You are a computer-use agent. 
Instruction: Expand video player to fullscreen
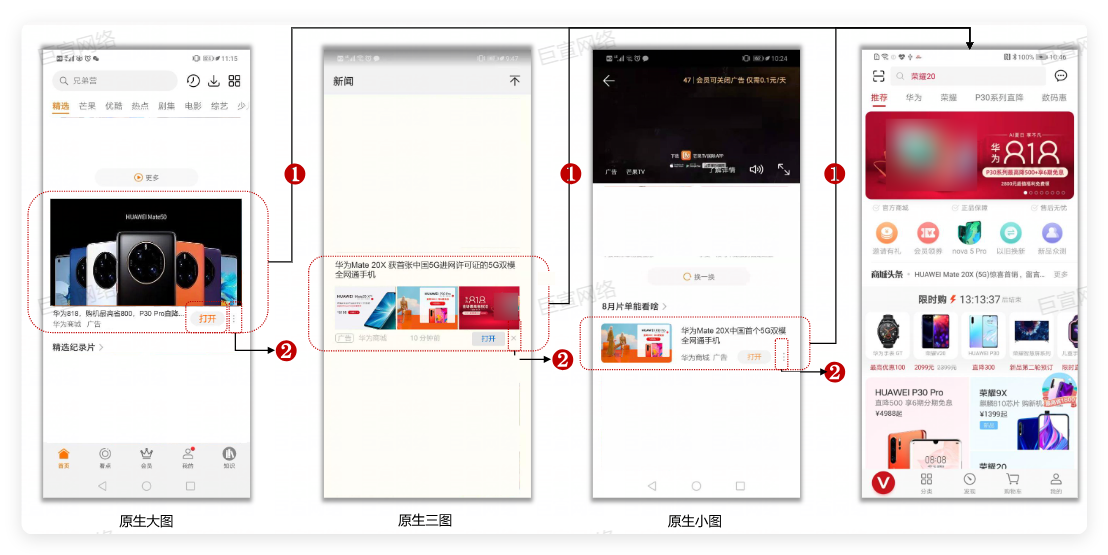click(784, 169)
